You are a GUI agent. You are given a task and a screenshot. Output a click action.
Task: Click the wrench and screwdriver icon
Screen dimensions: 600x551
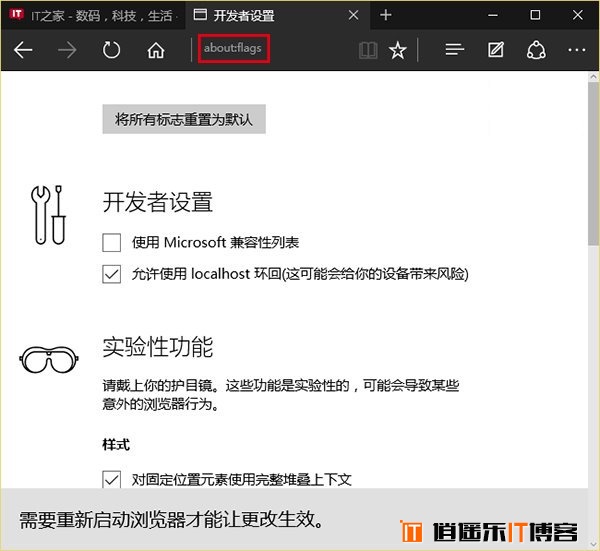point(48,215)
